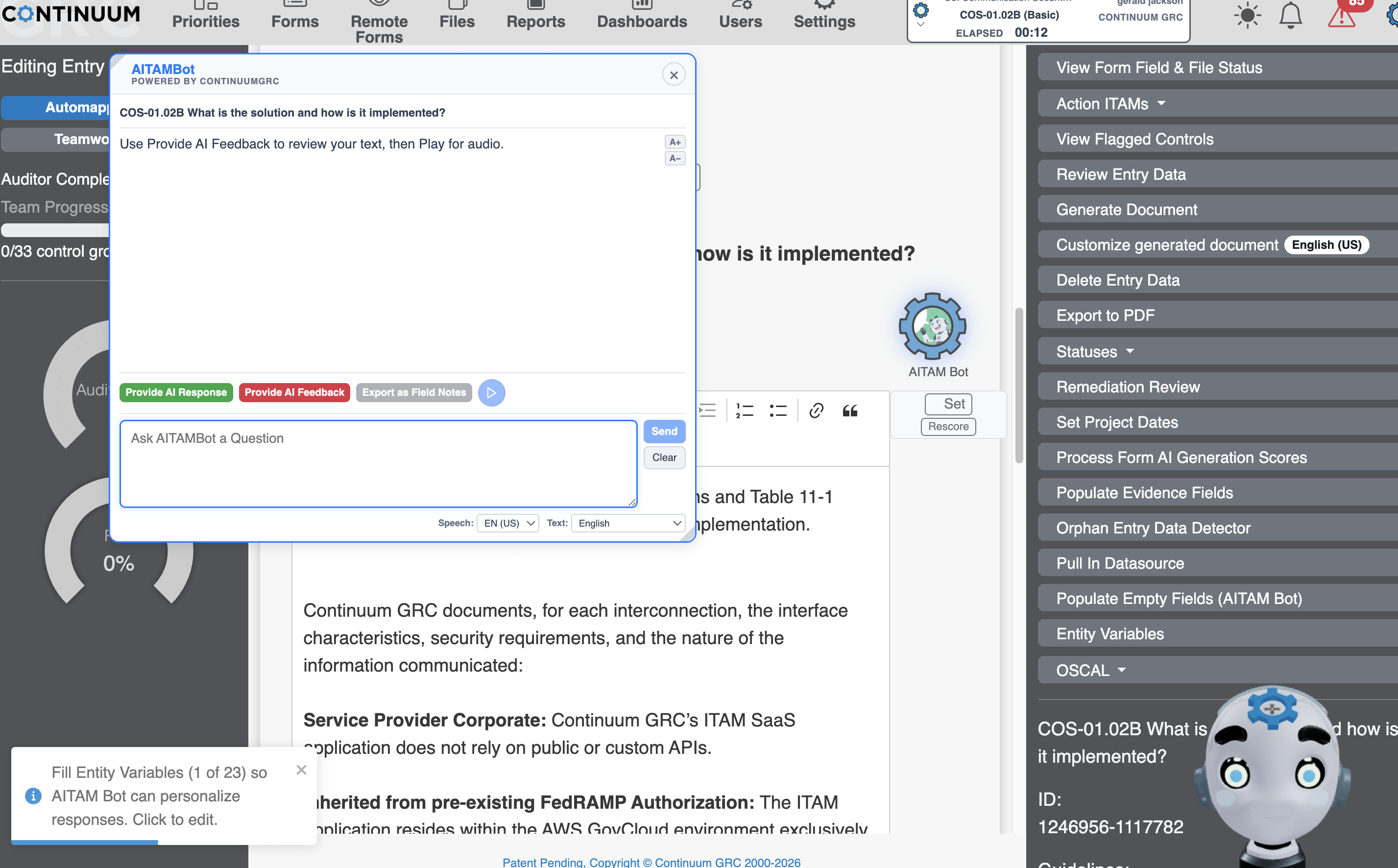This screenshot has width=1398, height=868.
Task: Open the red warning alerts icon
Action: [x=1341, y=16]
